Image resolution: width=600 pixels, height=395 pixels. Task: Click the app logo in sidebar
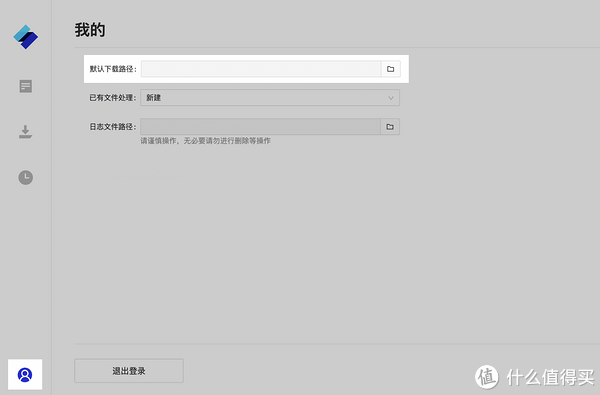[x=26, y=37]
